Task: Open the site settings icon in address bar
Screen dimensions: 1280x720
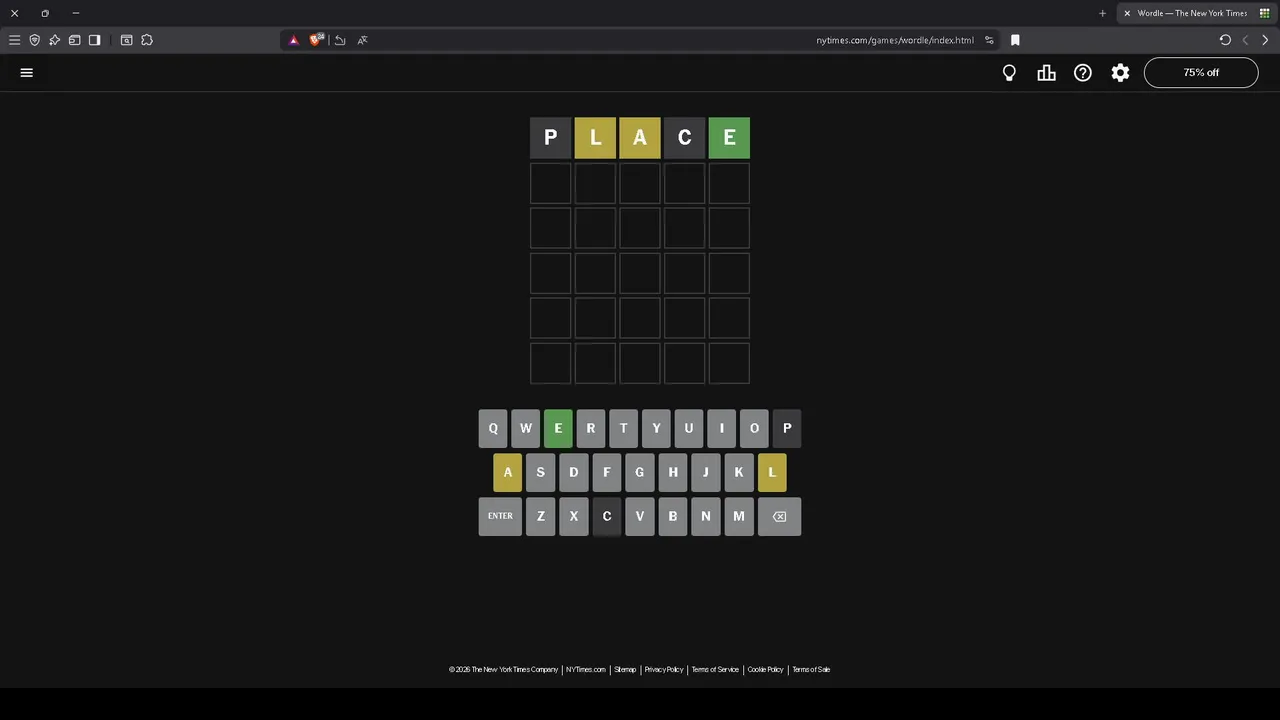Action: click(x=989, y=40)
